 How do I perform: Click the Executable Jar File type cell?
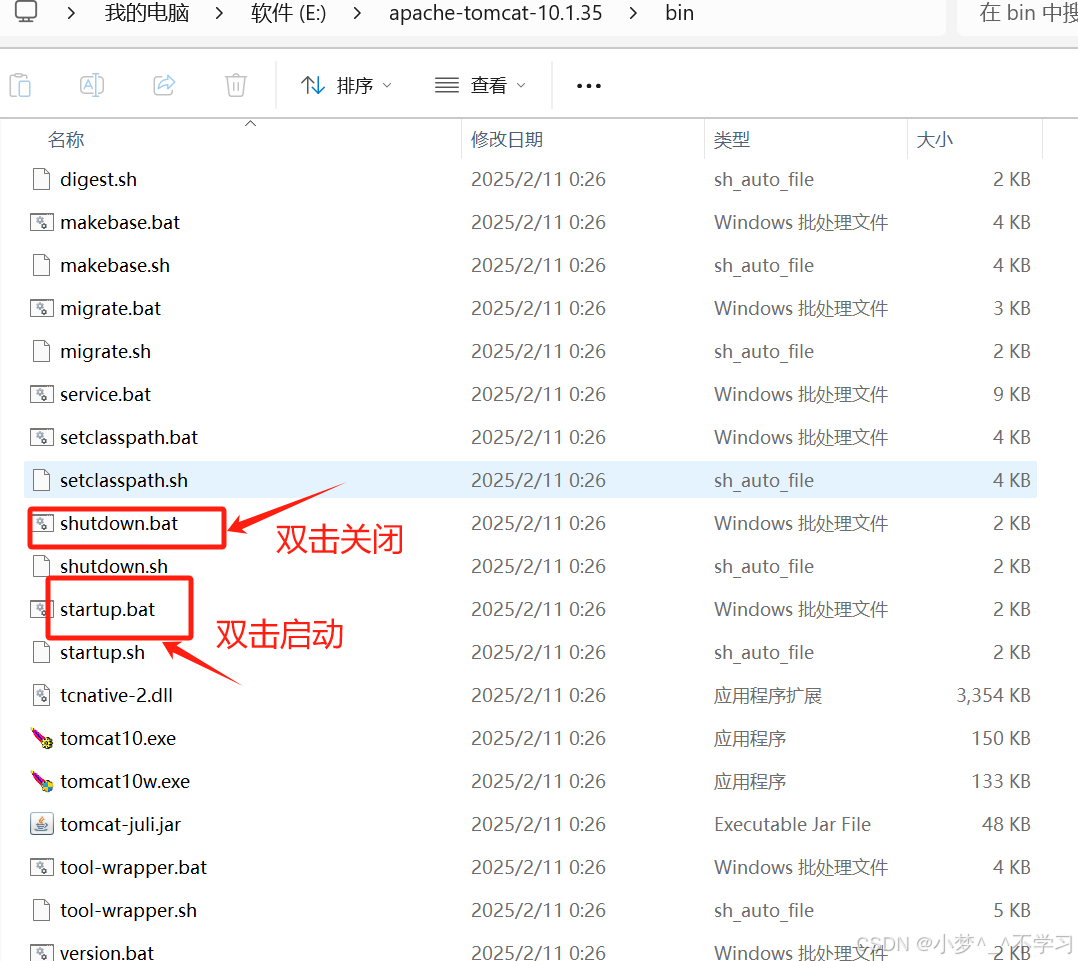tap(792, 824)
